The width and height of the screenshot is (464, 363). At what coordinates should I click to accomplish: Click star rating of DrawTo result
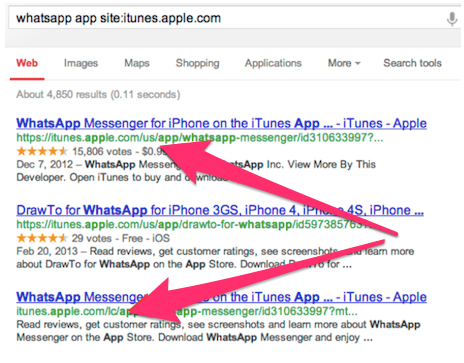(x=42, y=238)
